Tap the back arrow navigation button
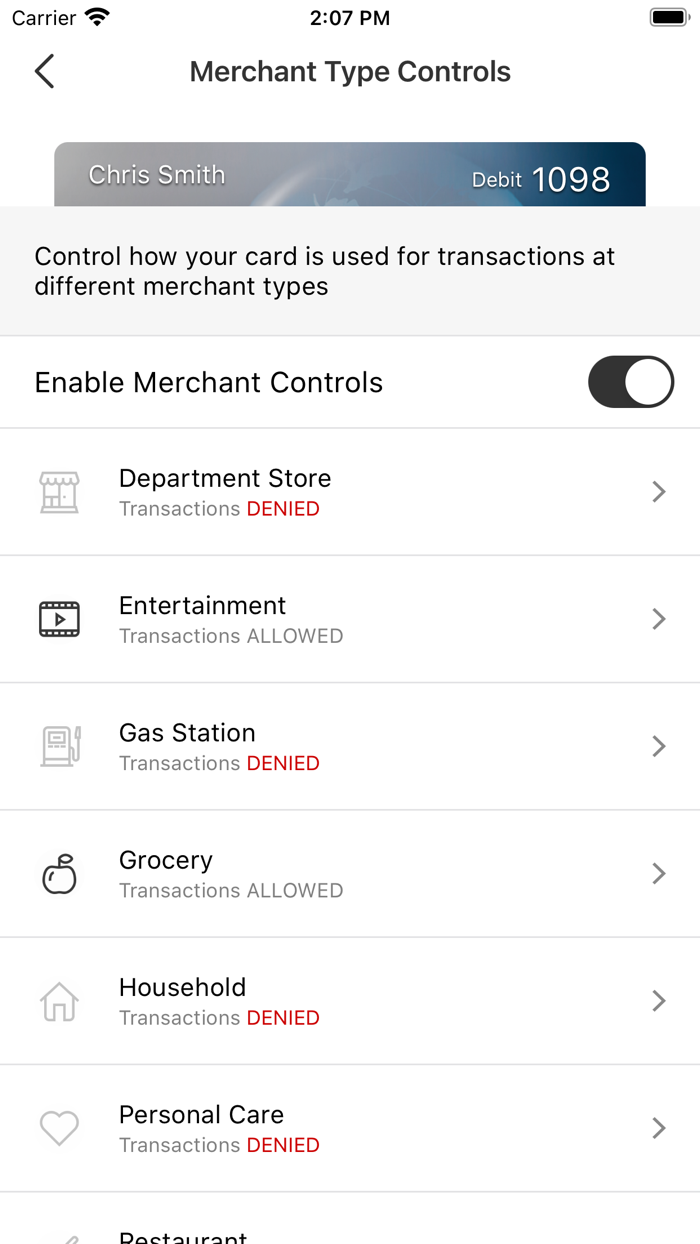This screenshot has width=700, height=1244. 44,71
